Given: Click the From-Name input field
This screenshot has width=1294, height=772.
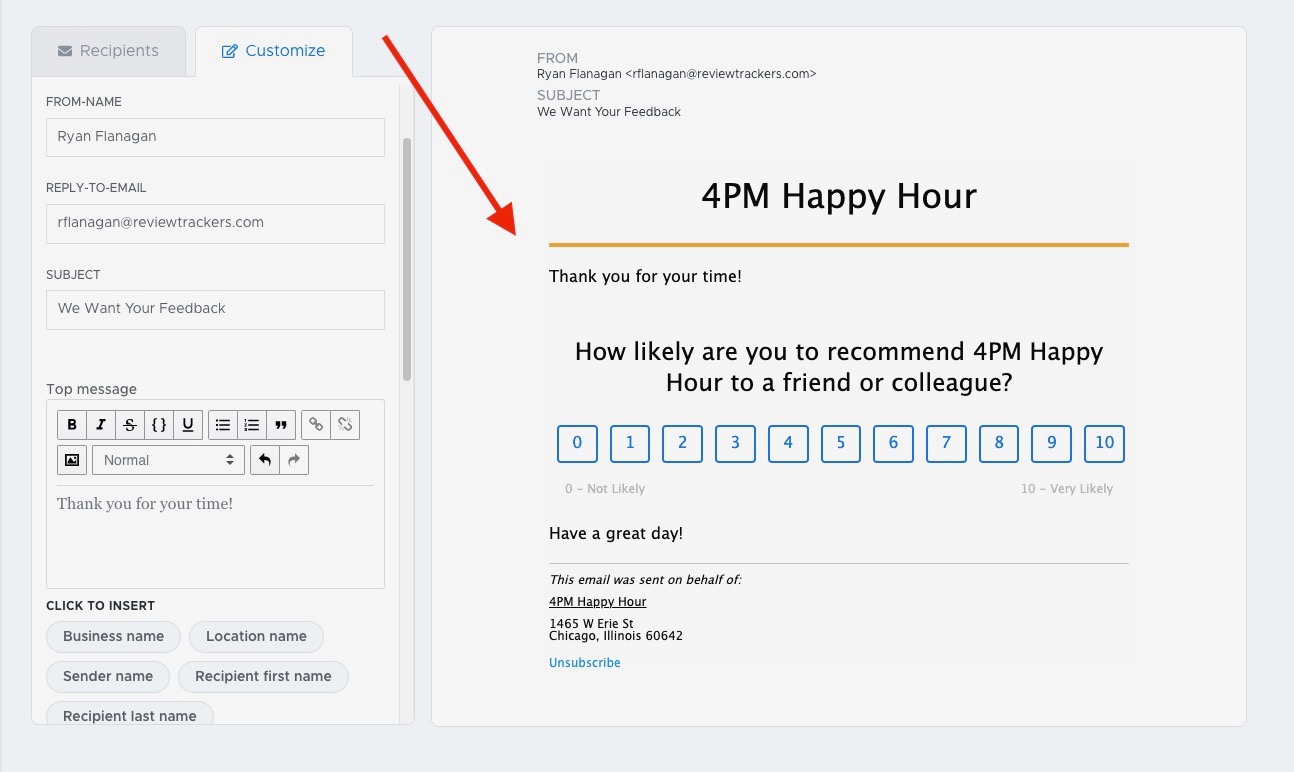Looking at the screenshot, I should 215,137.
